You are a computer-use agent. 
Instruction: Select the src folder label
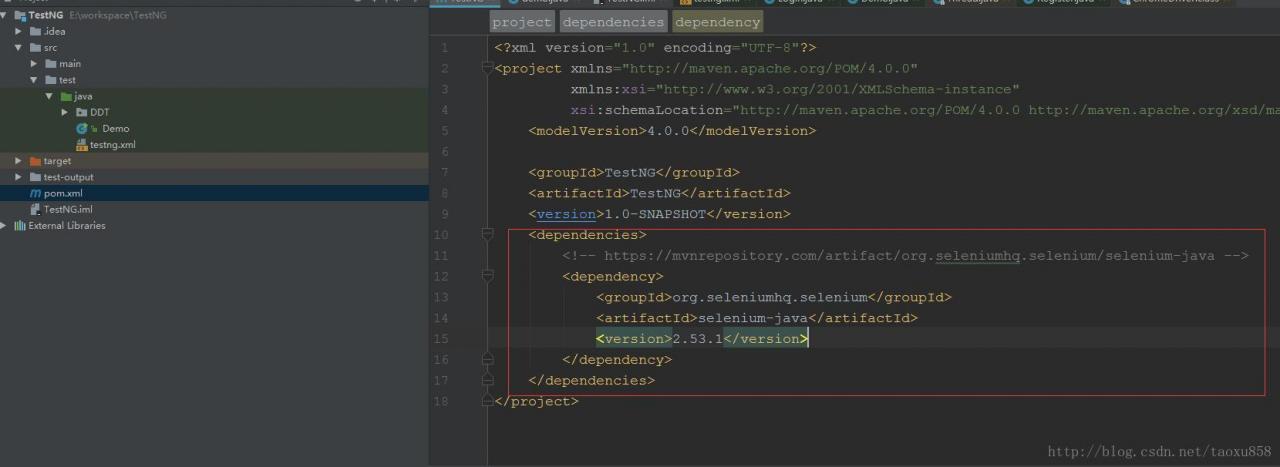[50, 47]
